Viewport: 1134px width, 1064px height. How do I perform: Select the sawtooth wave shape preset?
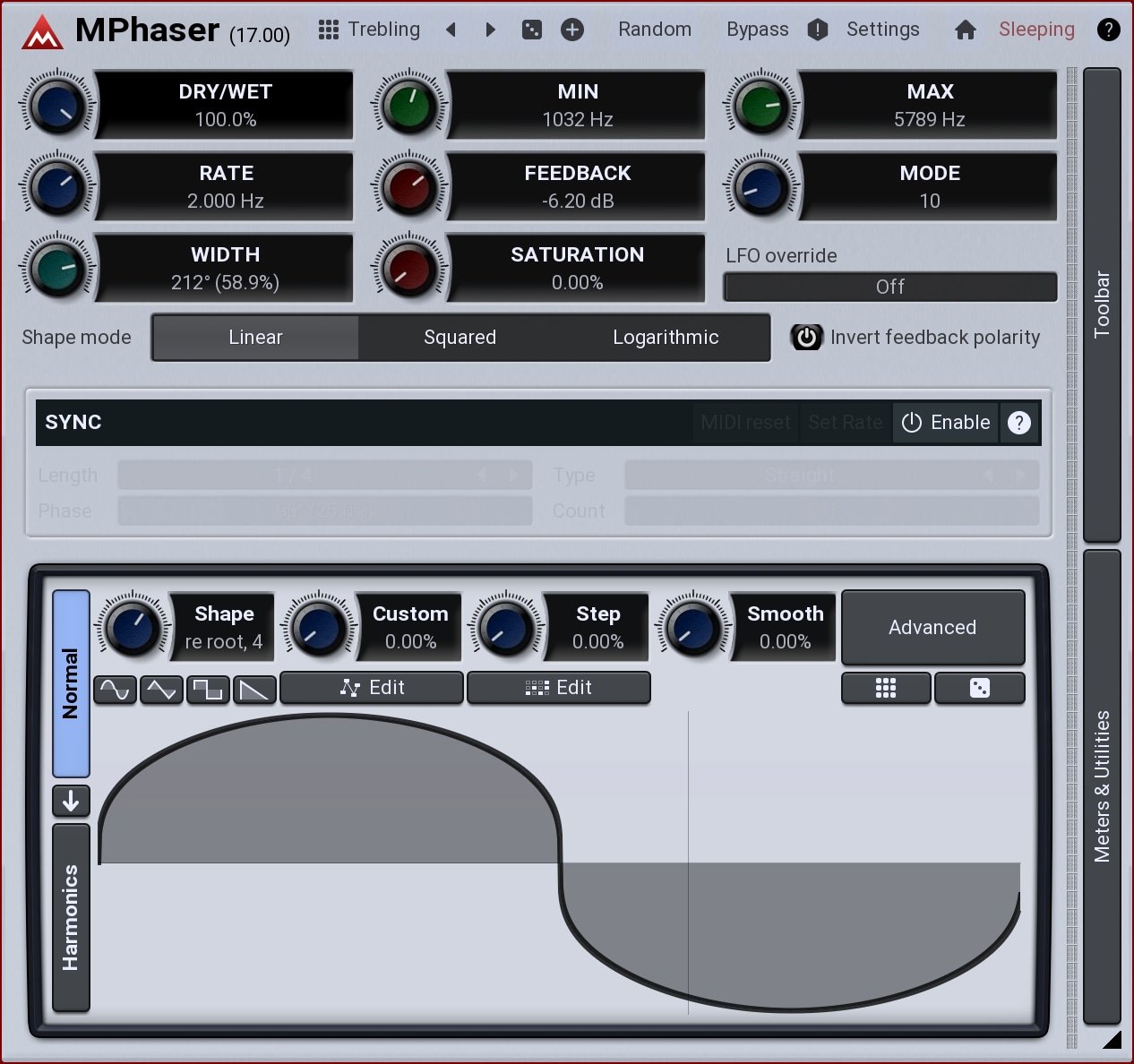(254, 690)
